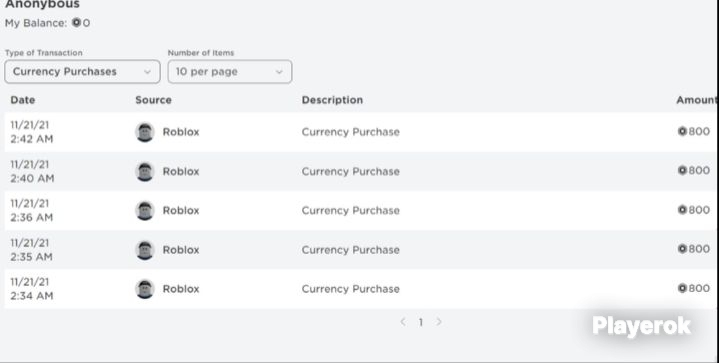Click Currency Purchase description in 2:40 AM row
This screenshot has width=719, height=363.
pyautogui.click(x=350, y=171)
